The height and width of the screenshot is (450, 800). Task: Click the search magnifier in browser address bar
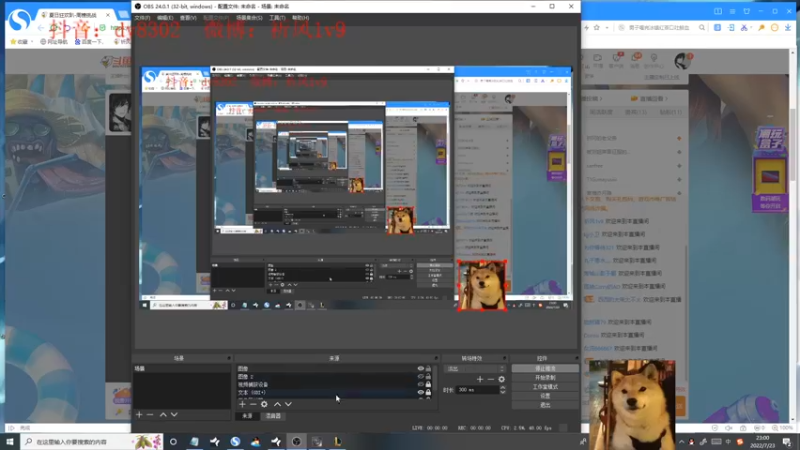coord(702,28)
